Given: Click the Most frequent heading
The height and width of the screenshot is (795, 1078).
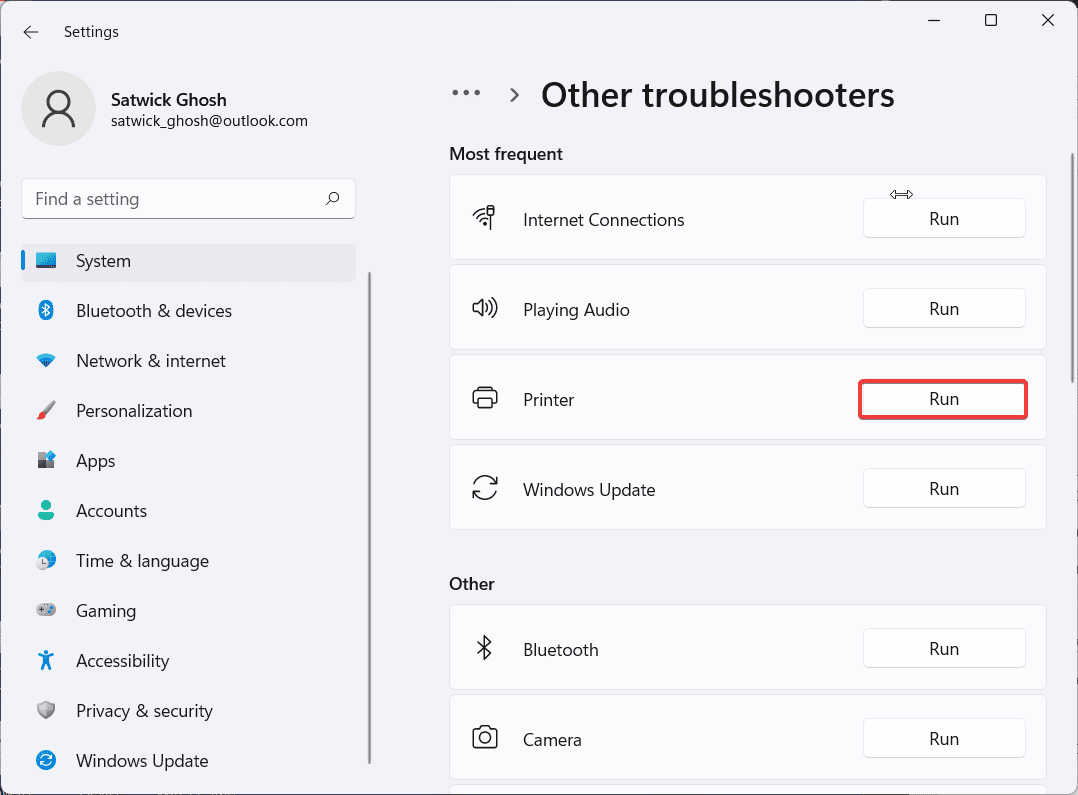Looking at the screenshot, I should (x=506, y=154).
